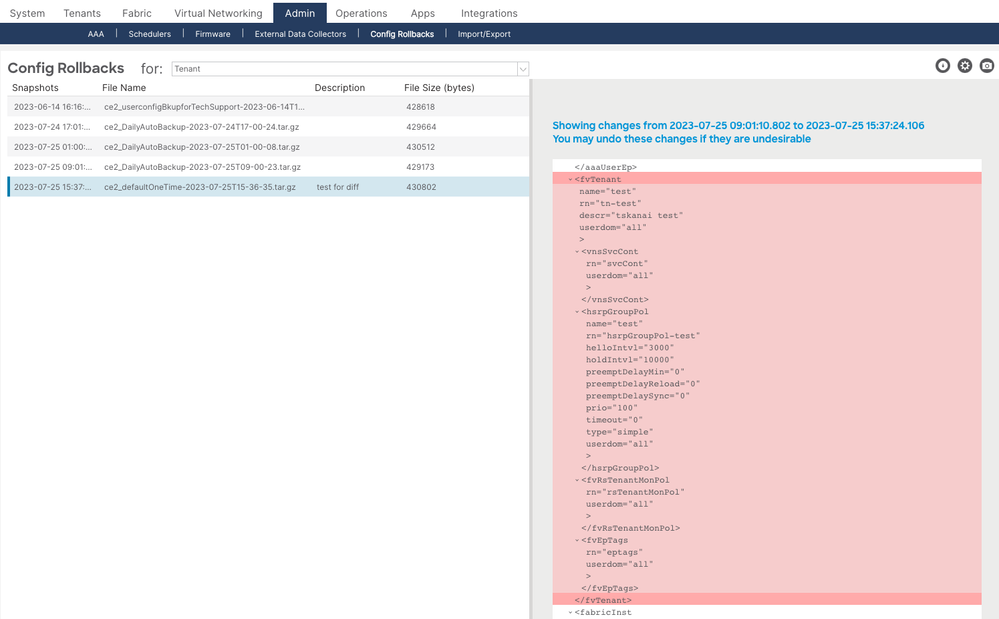Collapse the fvRsTenantMonPol XML node

[x=577, y=480]
